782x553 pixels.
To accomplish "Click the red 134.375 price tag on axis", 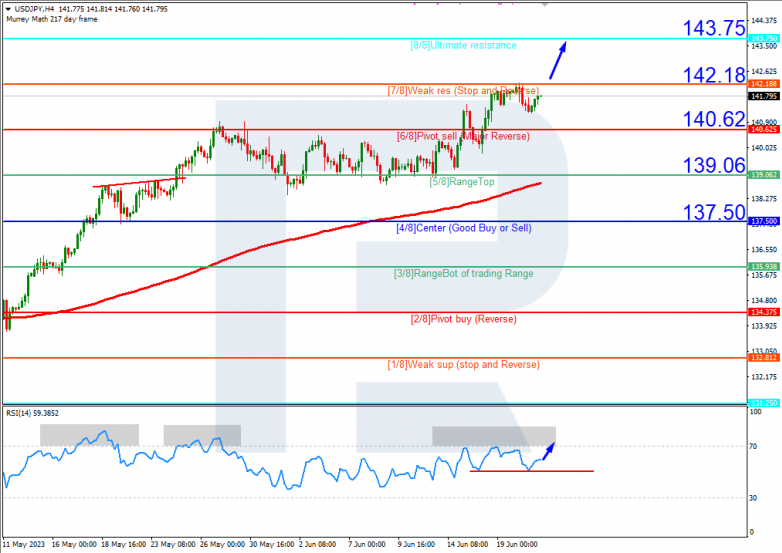I will point(764,312).
